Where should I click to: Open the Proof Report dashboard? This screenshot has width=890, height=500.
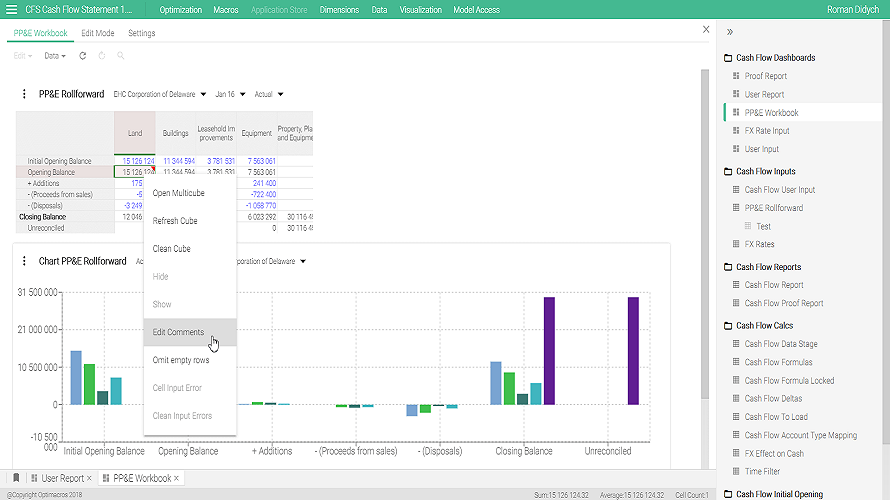pos(765,76)
